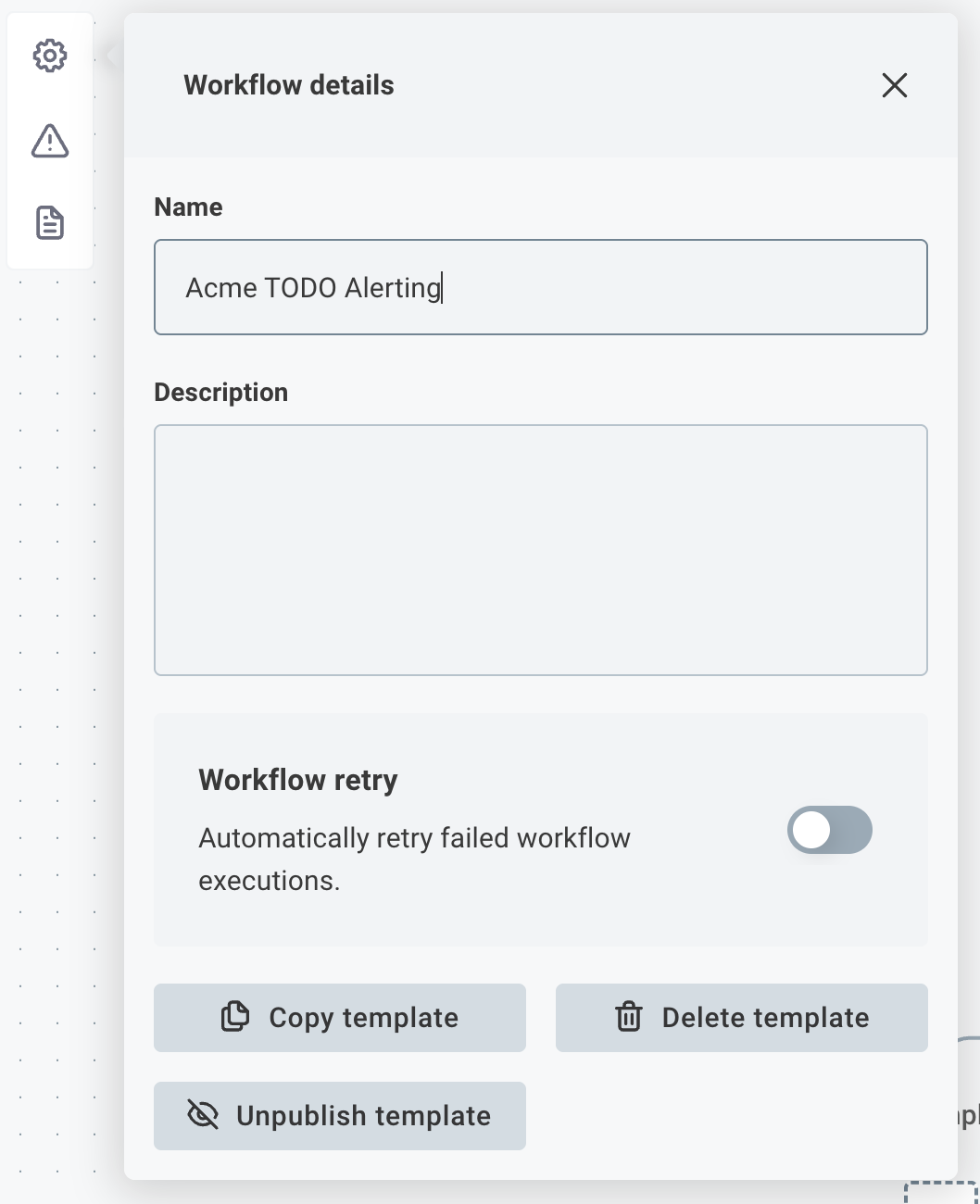980x1204 pixels.
Task: Select the warning triangle icon in sidebar
Action: click(50, 141)
